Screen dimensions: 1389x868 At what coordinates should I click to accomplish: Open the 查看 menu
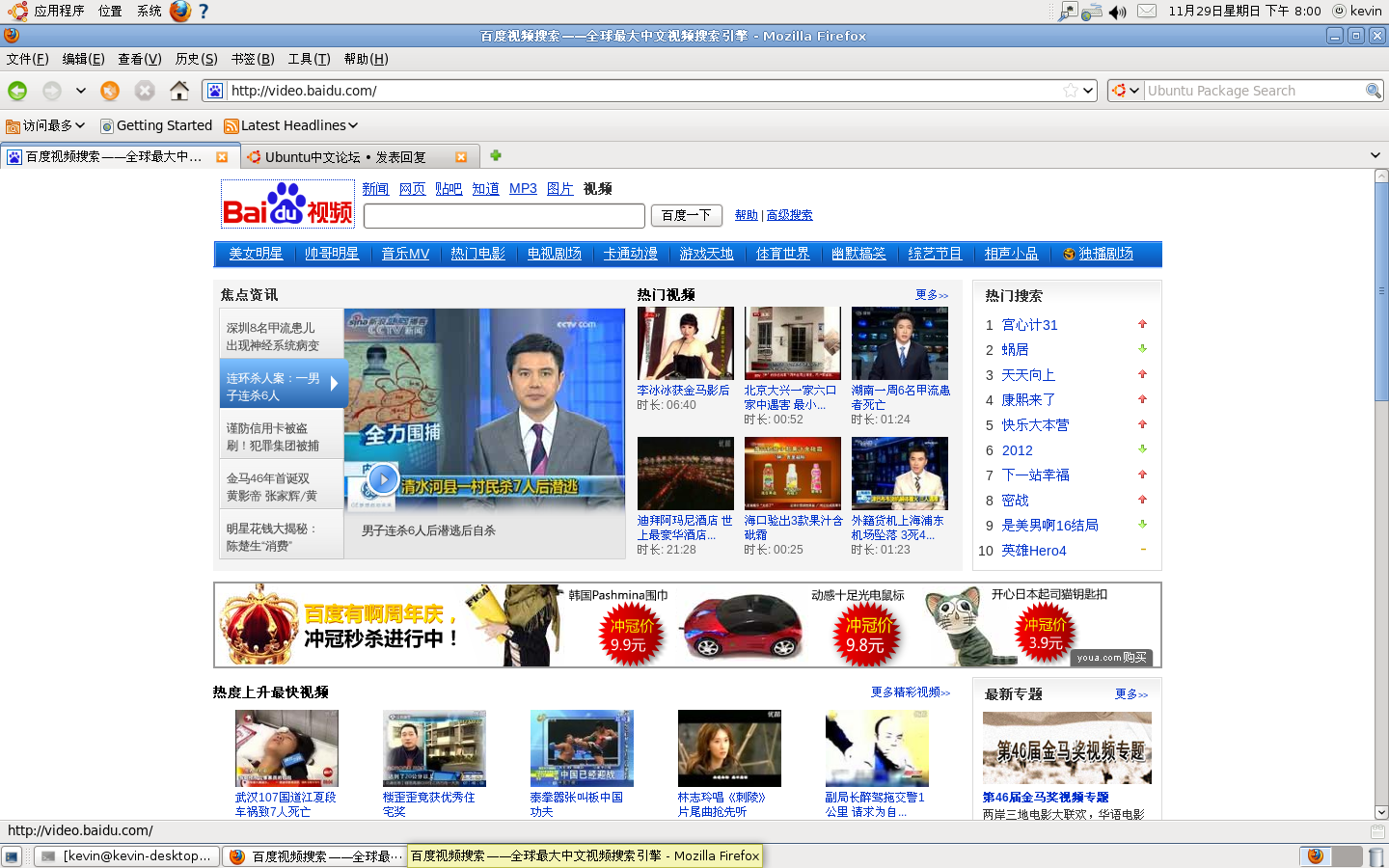[x=140, y=59]
